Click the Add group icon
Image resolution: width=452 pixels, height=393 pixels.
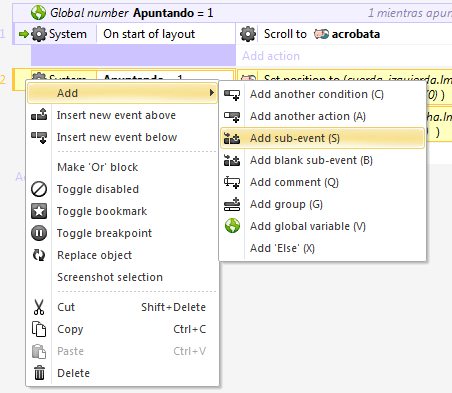(232, 205)
